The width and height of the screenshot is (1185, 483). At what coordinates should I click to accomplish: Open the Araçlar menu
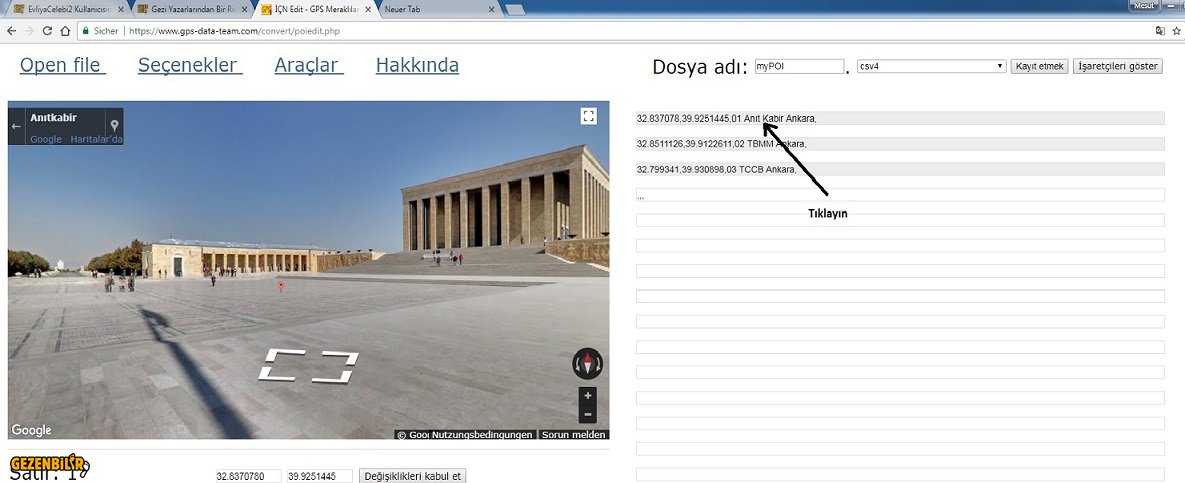click(x=309, y=66)
